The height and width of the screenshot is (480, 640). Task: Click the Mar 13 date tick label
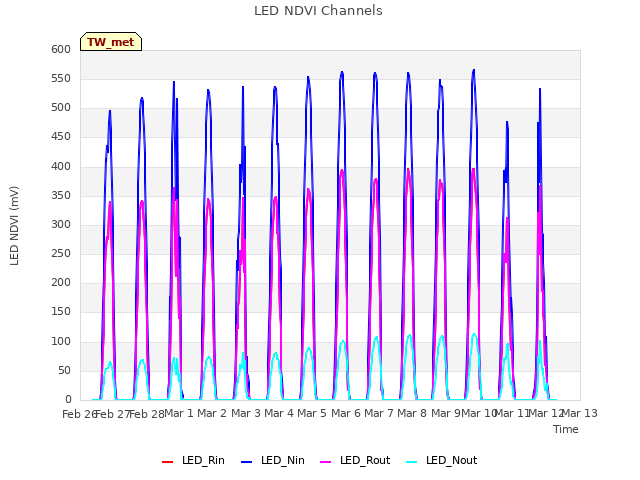(x=580, y=413)
